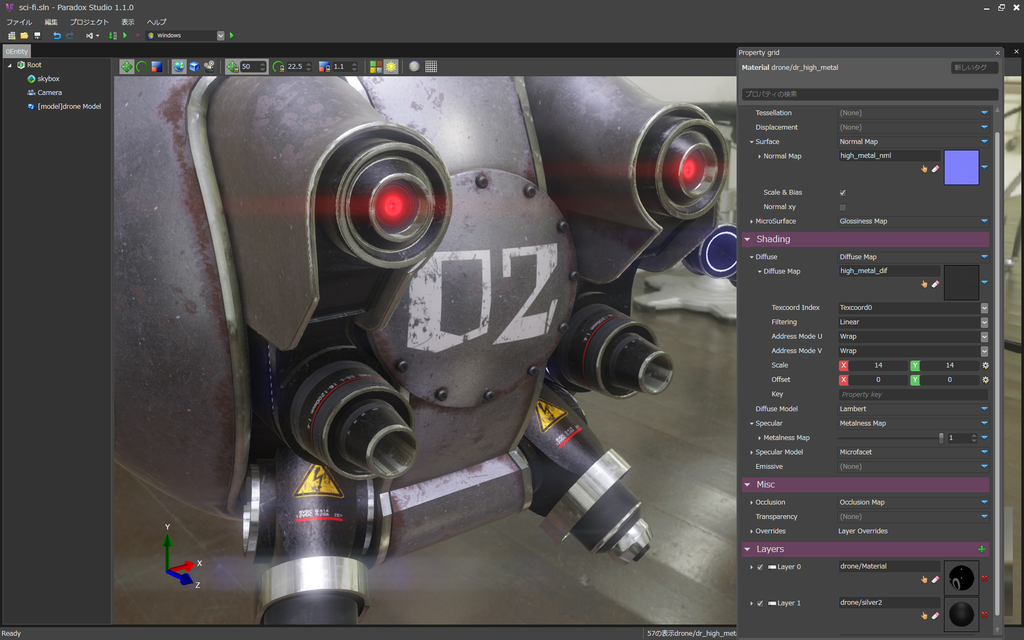Click the blue Normal Map texture swatch
The image size is (1024, 640).
coord(961,167)
